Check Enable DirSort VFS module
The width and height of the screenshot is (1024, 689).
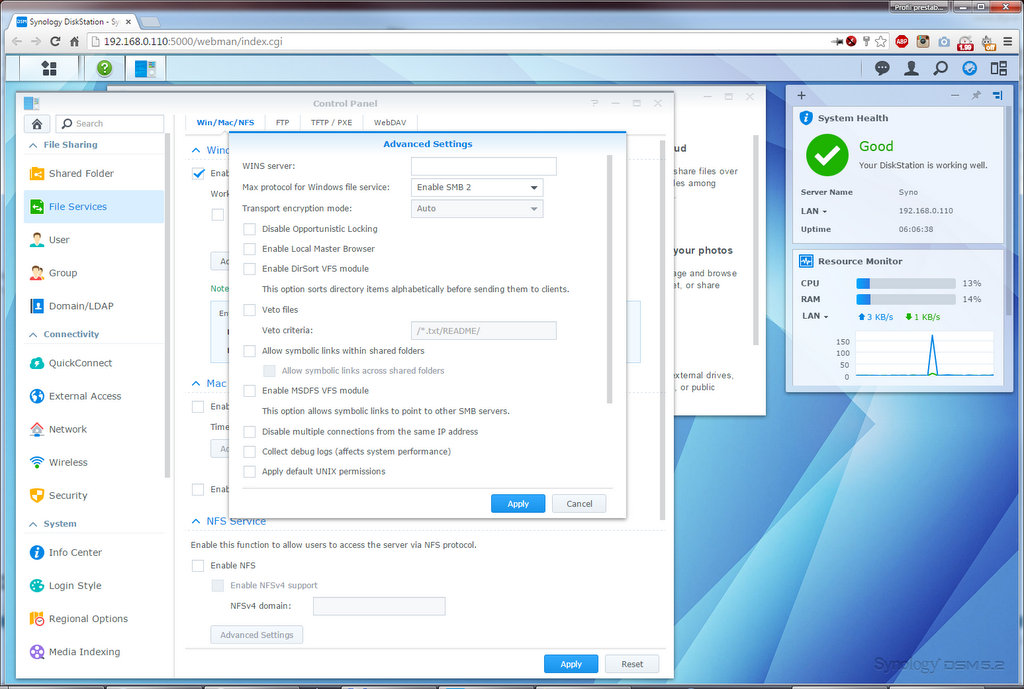(249, 268)
